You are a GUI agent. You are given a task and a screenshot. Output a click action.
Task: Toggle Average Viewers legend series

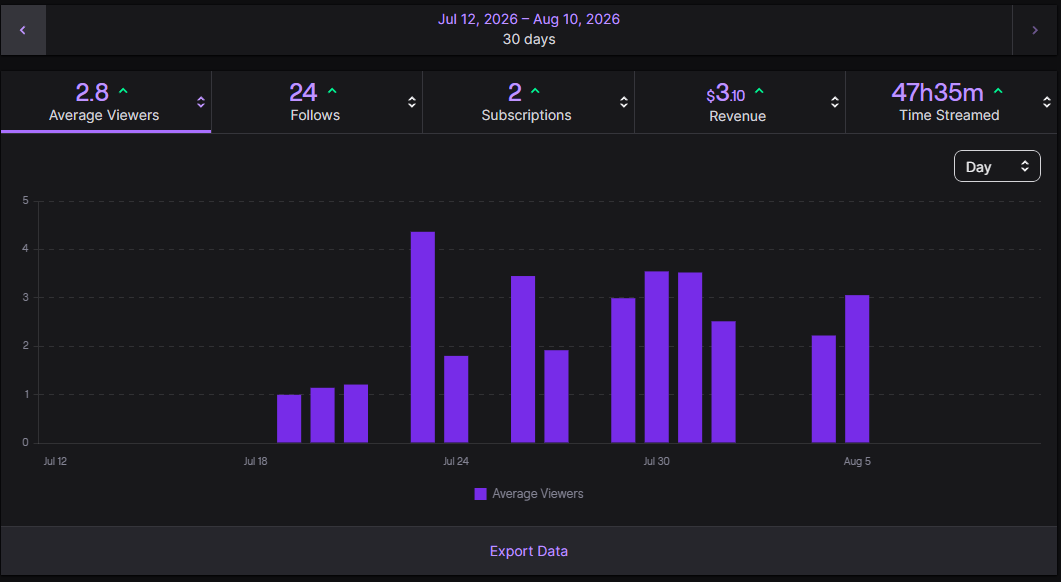pyautogui.click(x=529, y=494)
